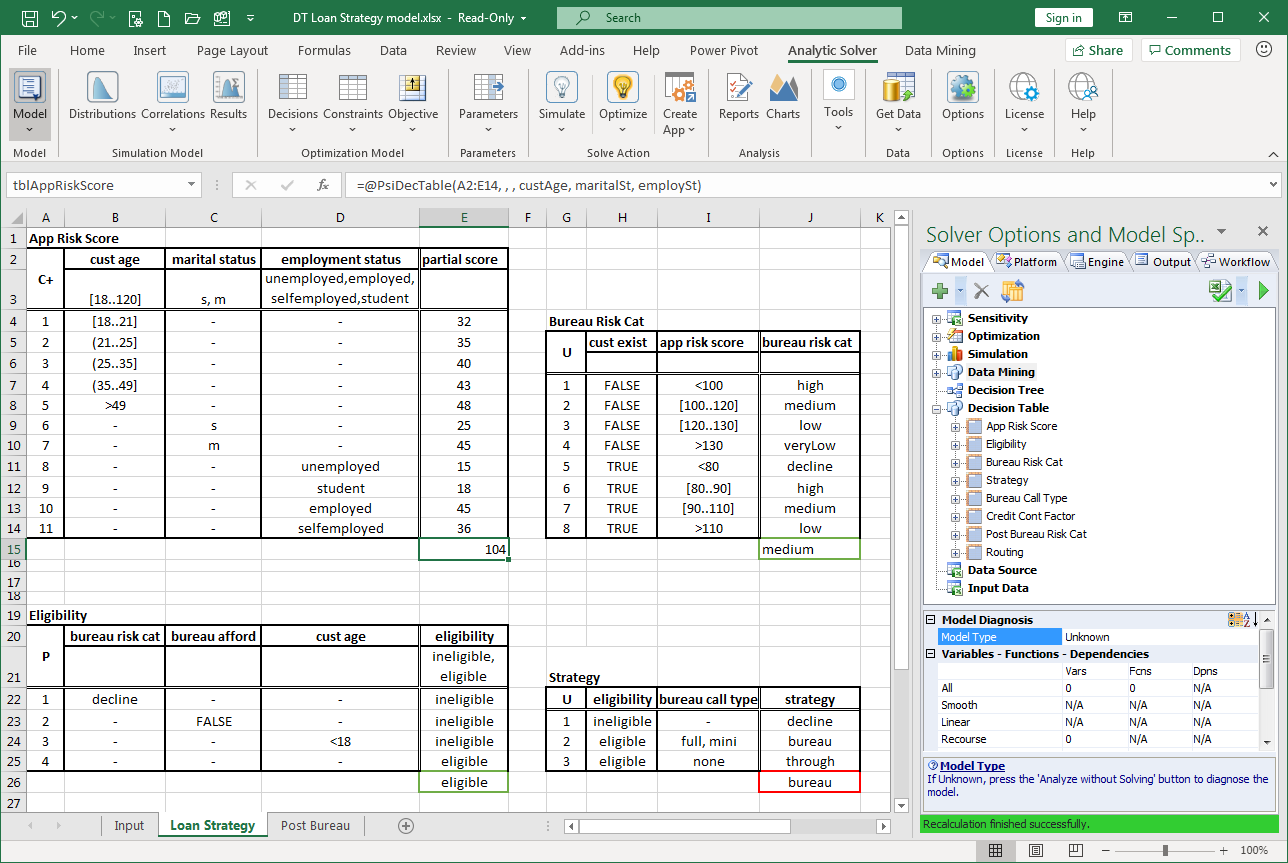Viewport: 1288px width, 863px height.
Task: Expand the Sensitivity tree node
Action: pyautogui.click(x=937, y=318)
